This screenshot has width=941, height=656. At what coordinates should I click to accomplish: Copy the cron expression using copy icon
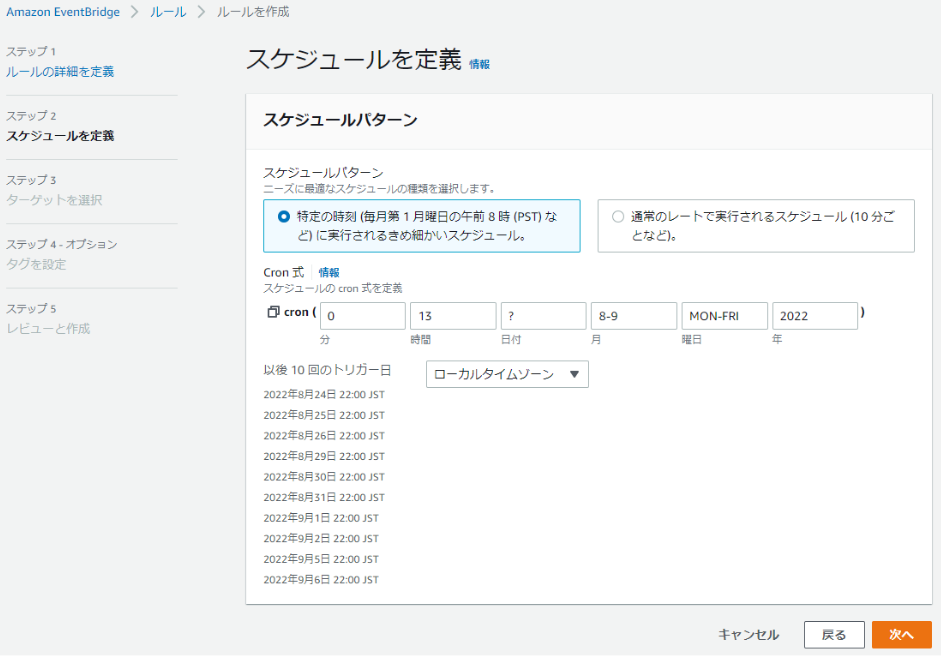pos(273,312)
